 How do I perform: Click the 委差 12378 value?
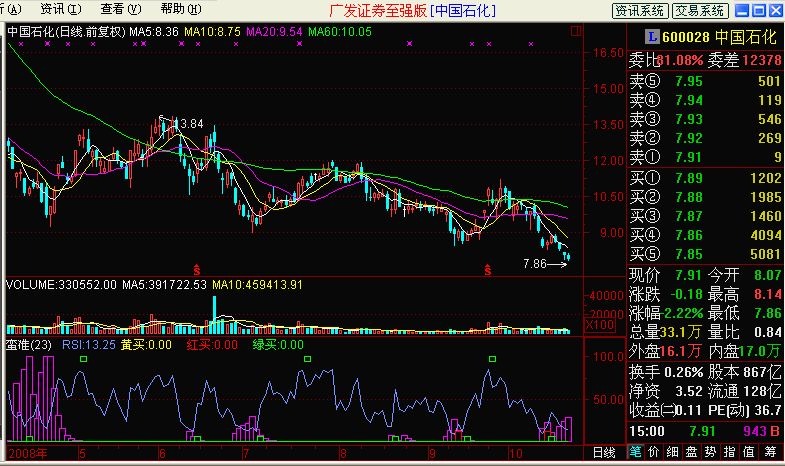(761, 61)
